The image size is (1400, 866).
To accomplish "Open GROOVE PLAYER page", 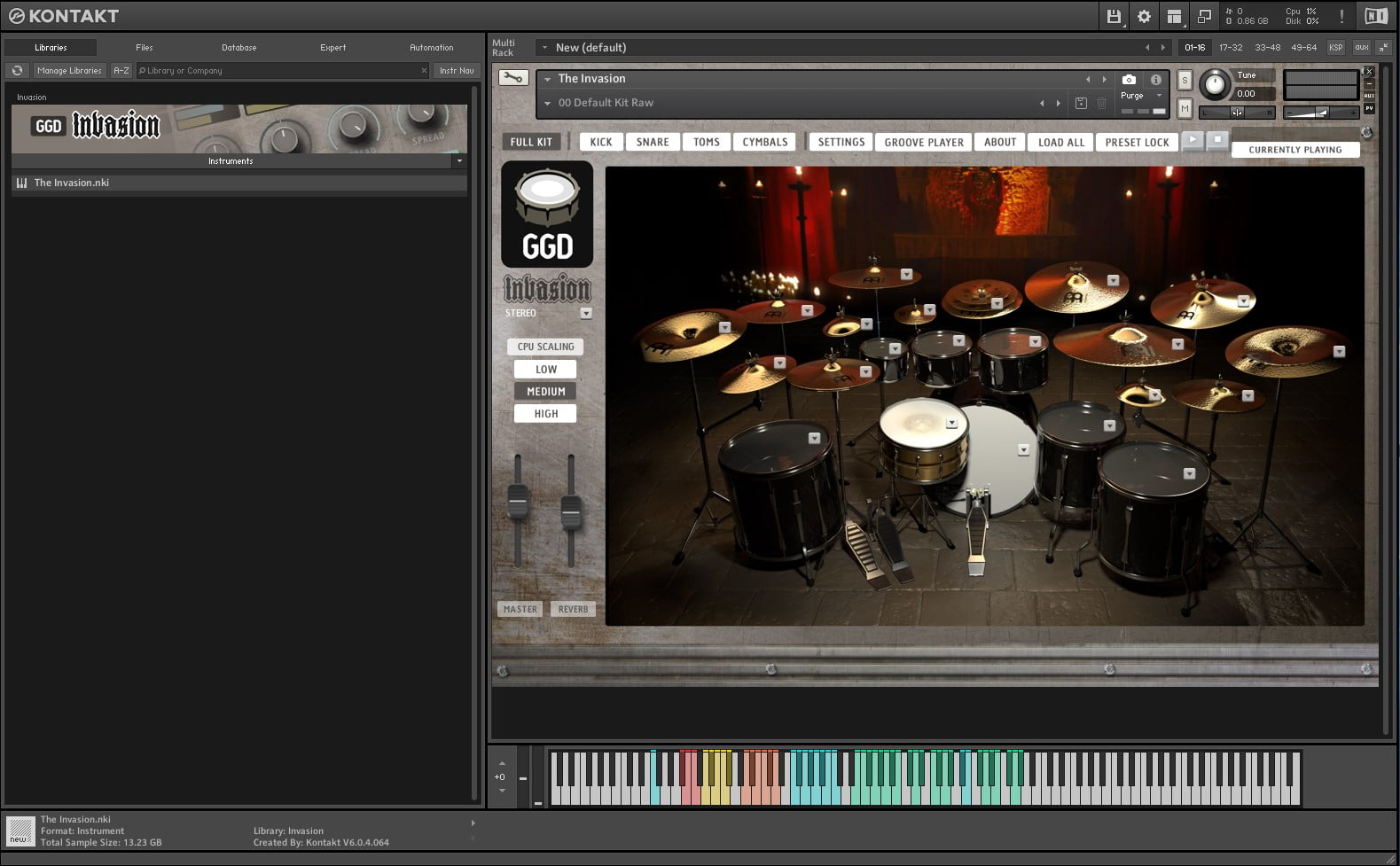I will click(x=924, y=142).
